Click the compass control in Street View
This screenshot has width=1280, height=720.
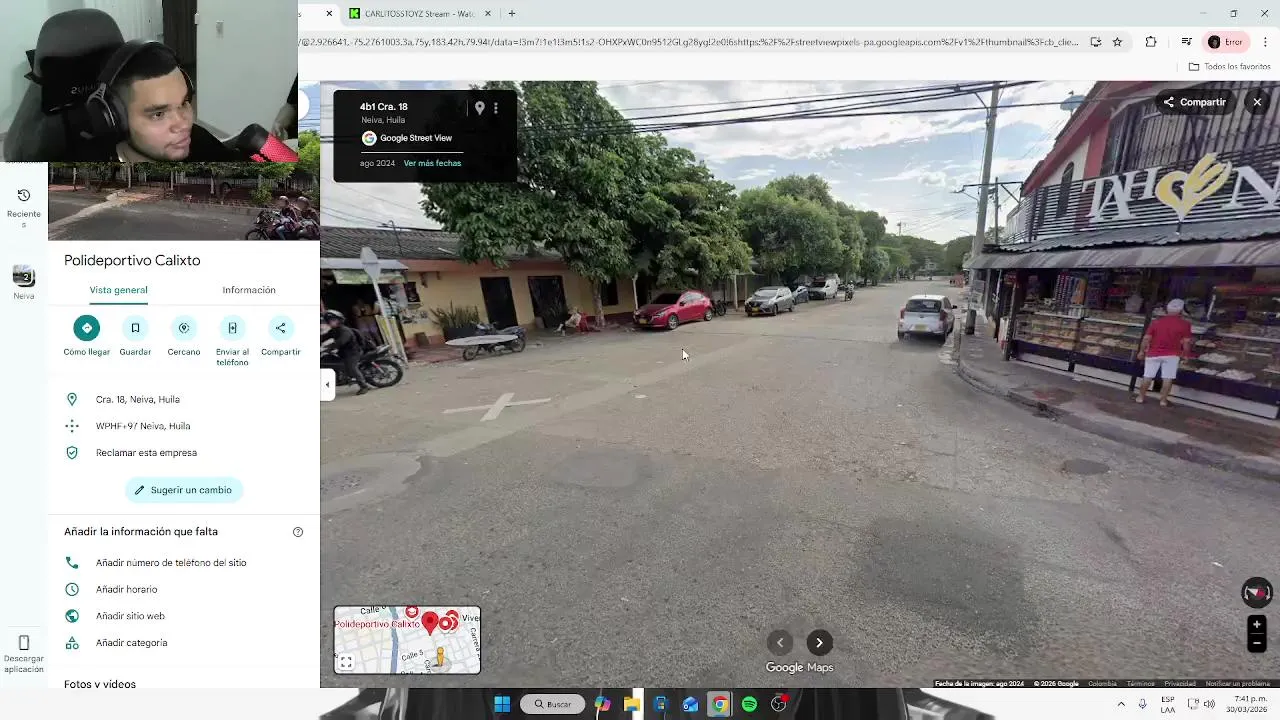(1257, 593)
